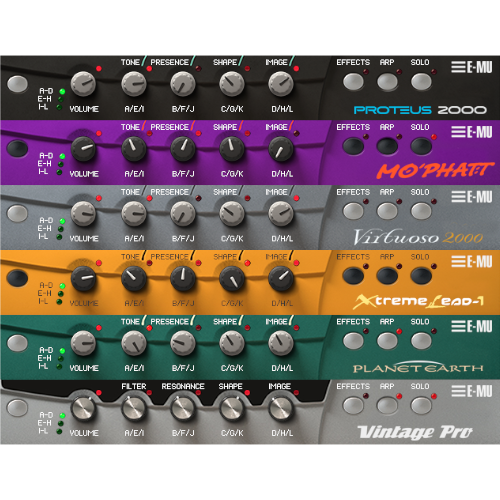500x500 pixels.
Task: Adjust the Mo'Phatt B/F/J Presence knob
Action: point(183,149)
